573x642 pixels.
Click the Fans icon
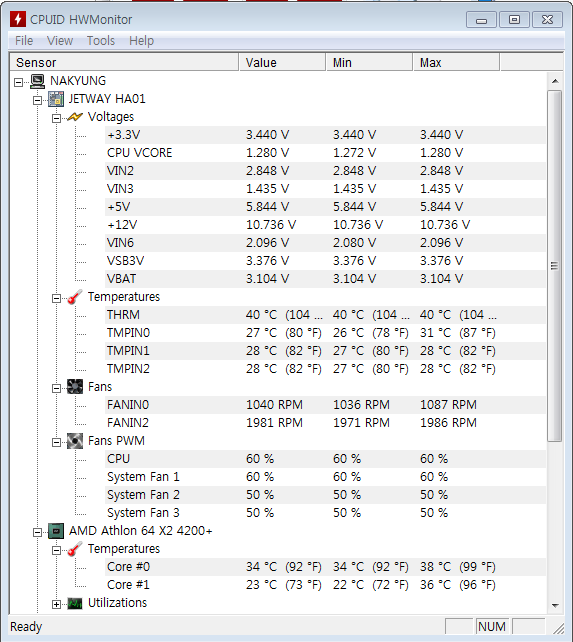point(75,387)
